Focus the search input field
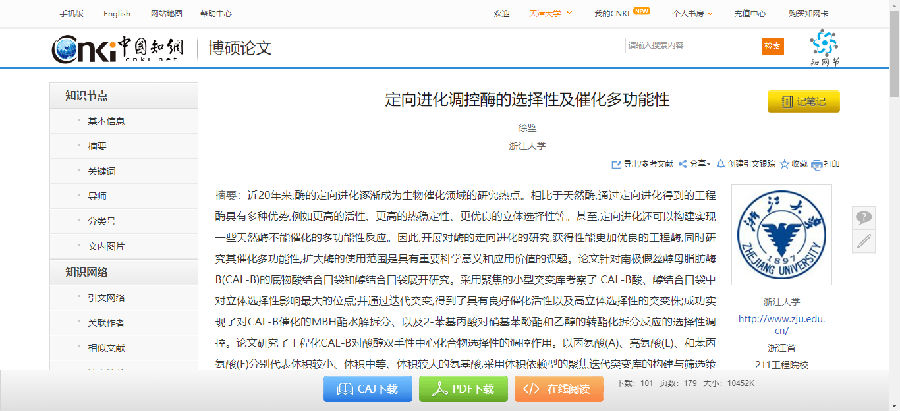Screen dimensions: 900x411 pyautogui.click(x=692, y=46)
